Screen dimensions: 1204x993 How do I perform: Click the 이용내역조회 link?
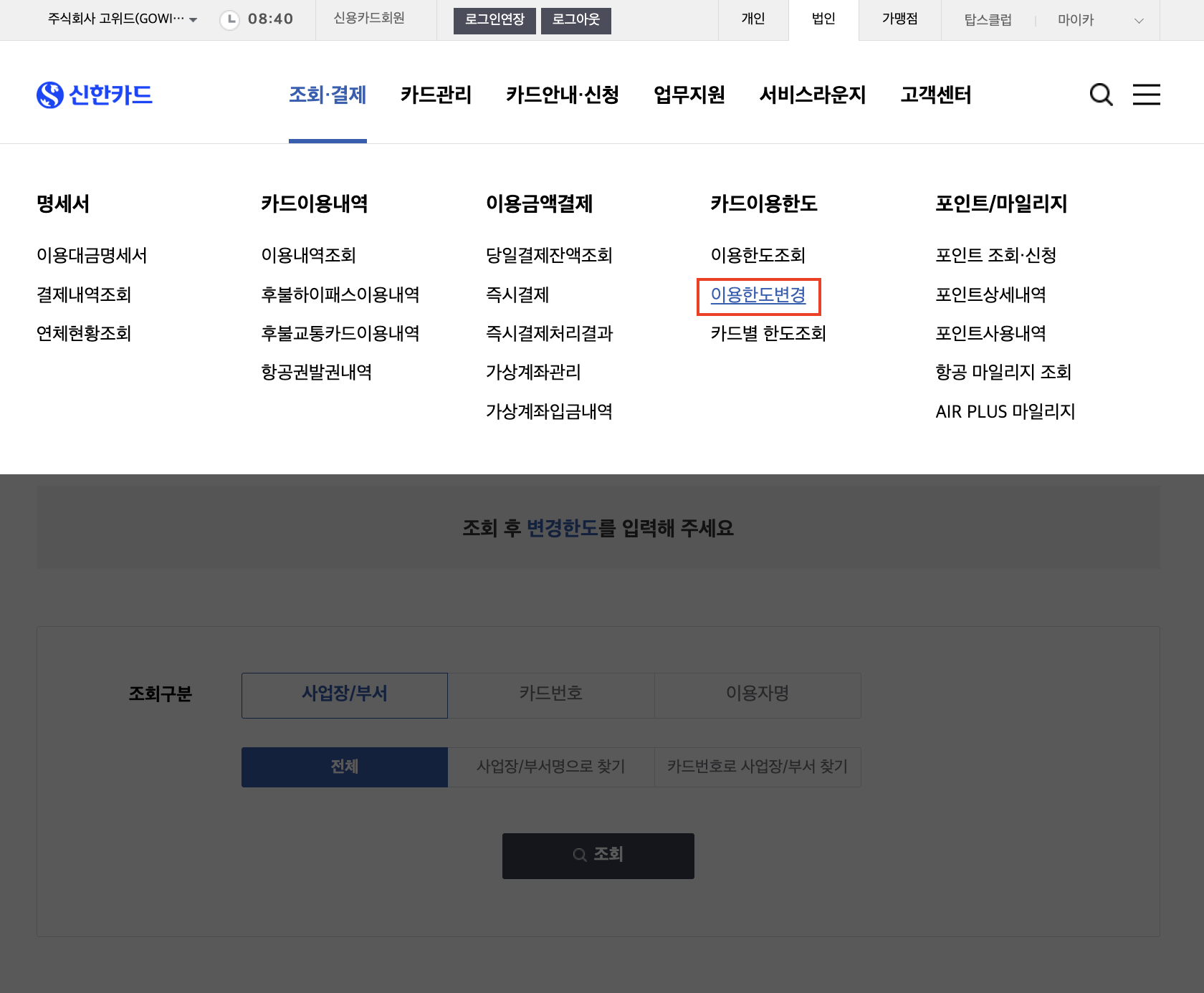[308, 255]
